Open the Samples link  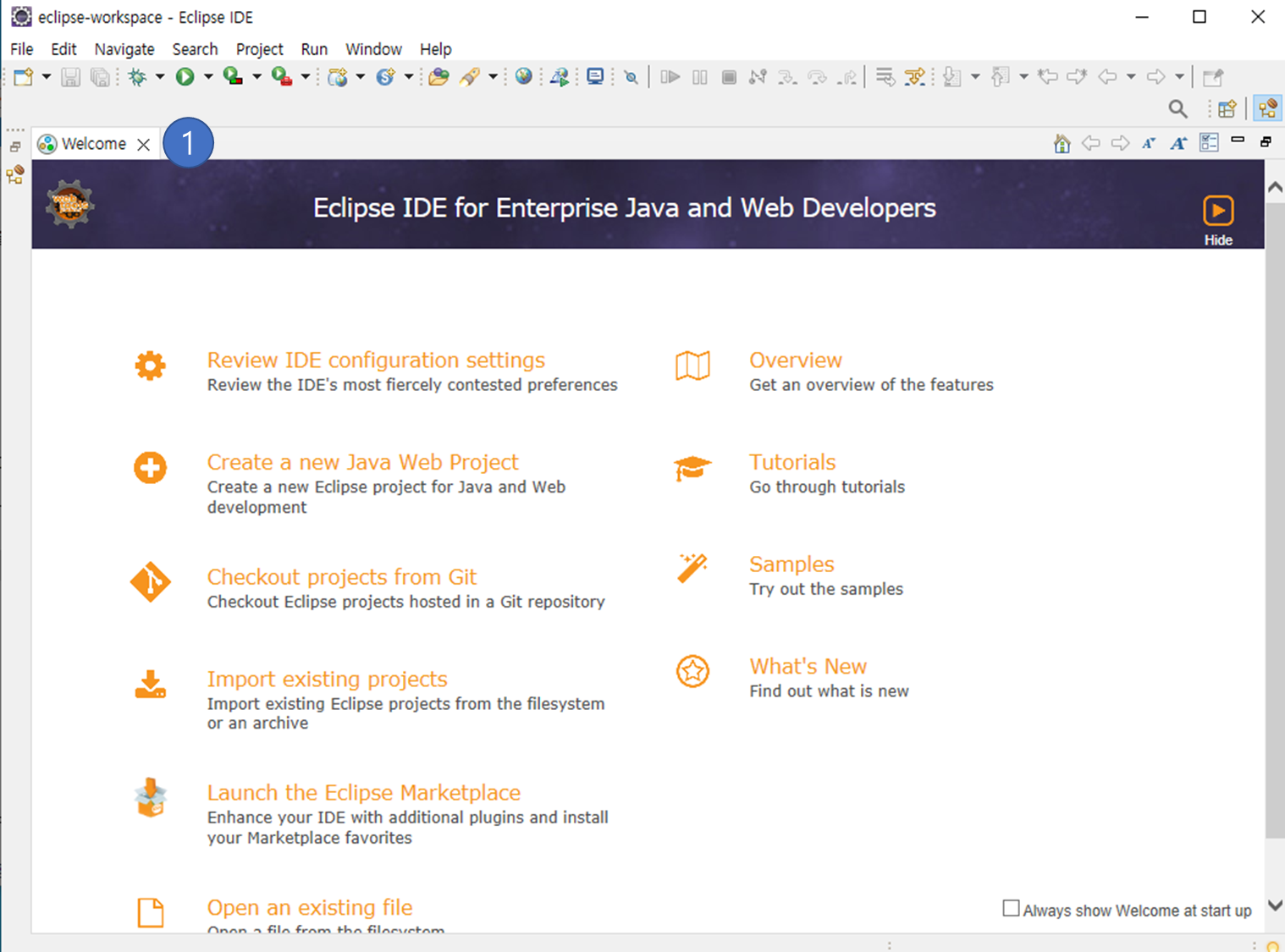point(791,564)
